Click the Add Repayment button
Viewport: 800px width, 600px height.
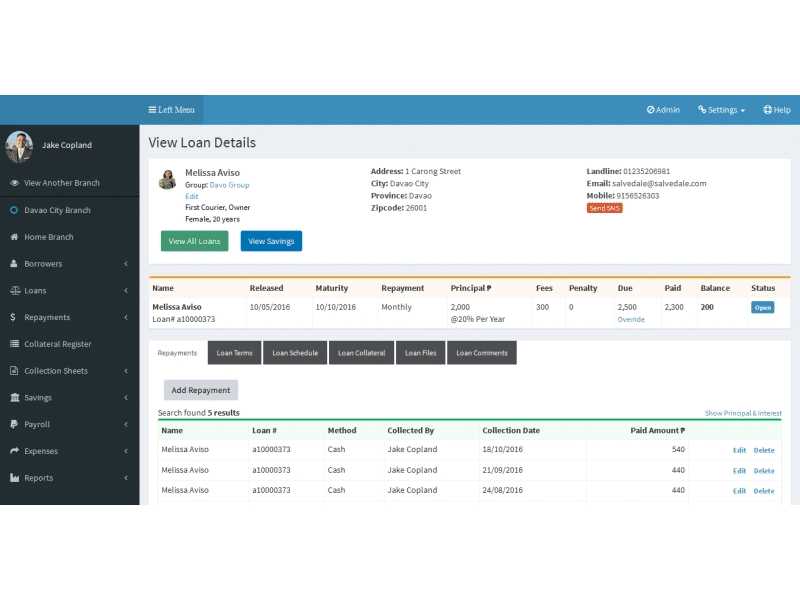[x=200, y=390]
